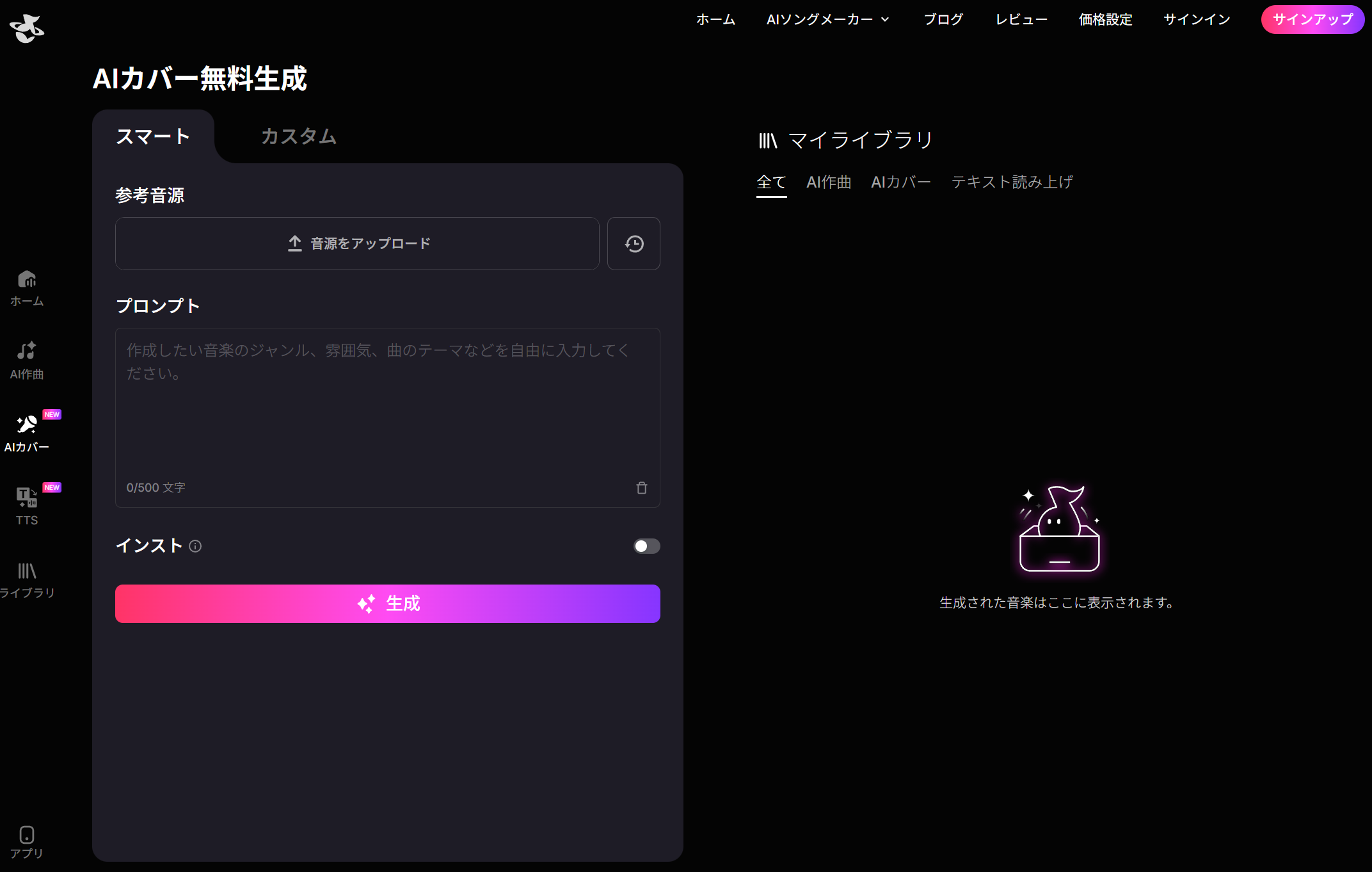
Task: Open upload history next to the audio upload field
Action: click(634, 243)
